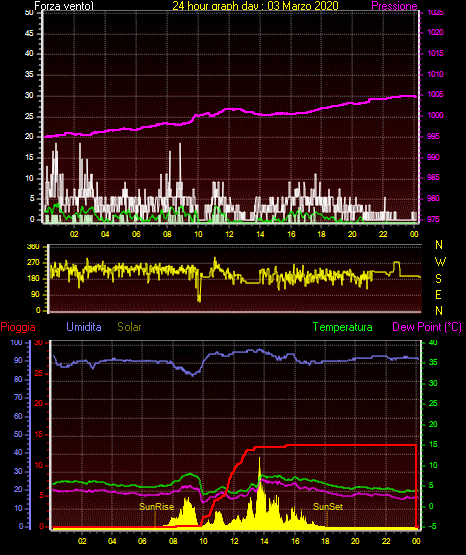Viewport: 466px width, 555px height.
Task: Select the Pioggia legend label
Action: click(18, 327)
